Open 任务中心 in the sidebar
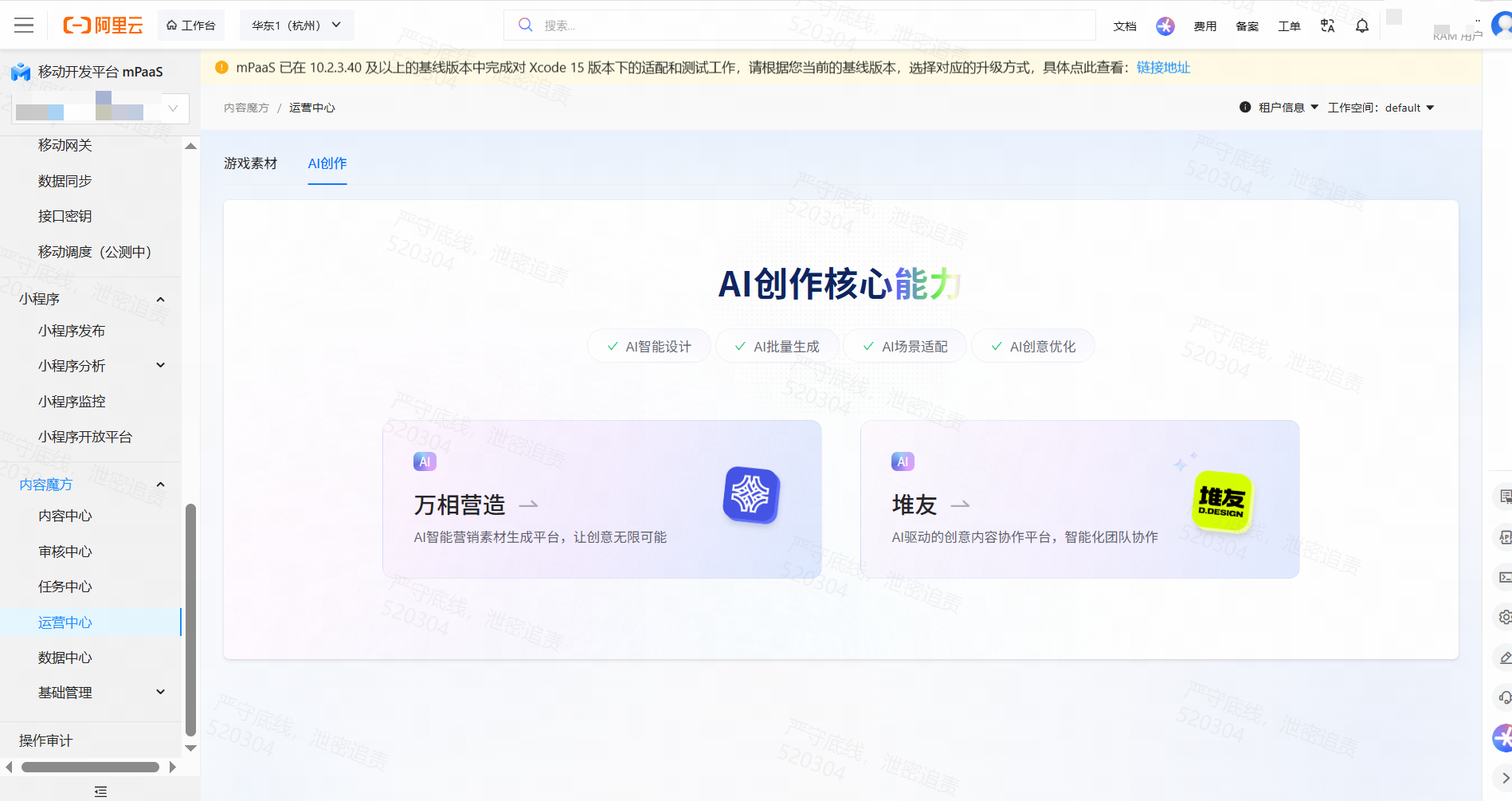The height and width of the screenshot is (801, 1512). click(65, 587)
